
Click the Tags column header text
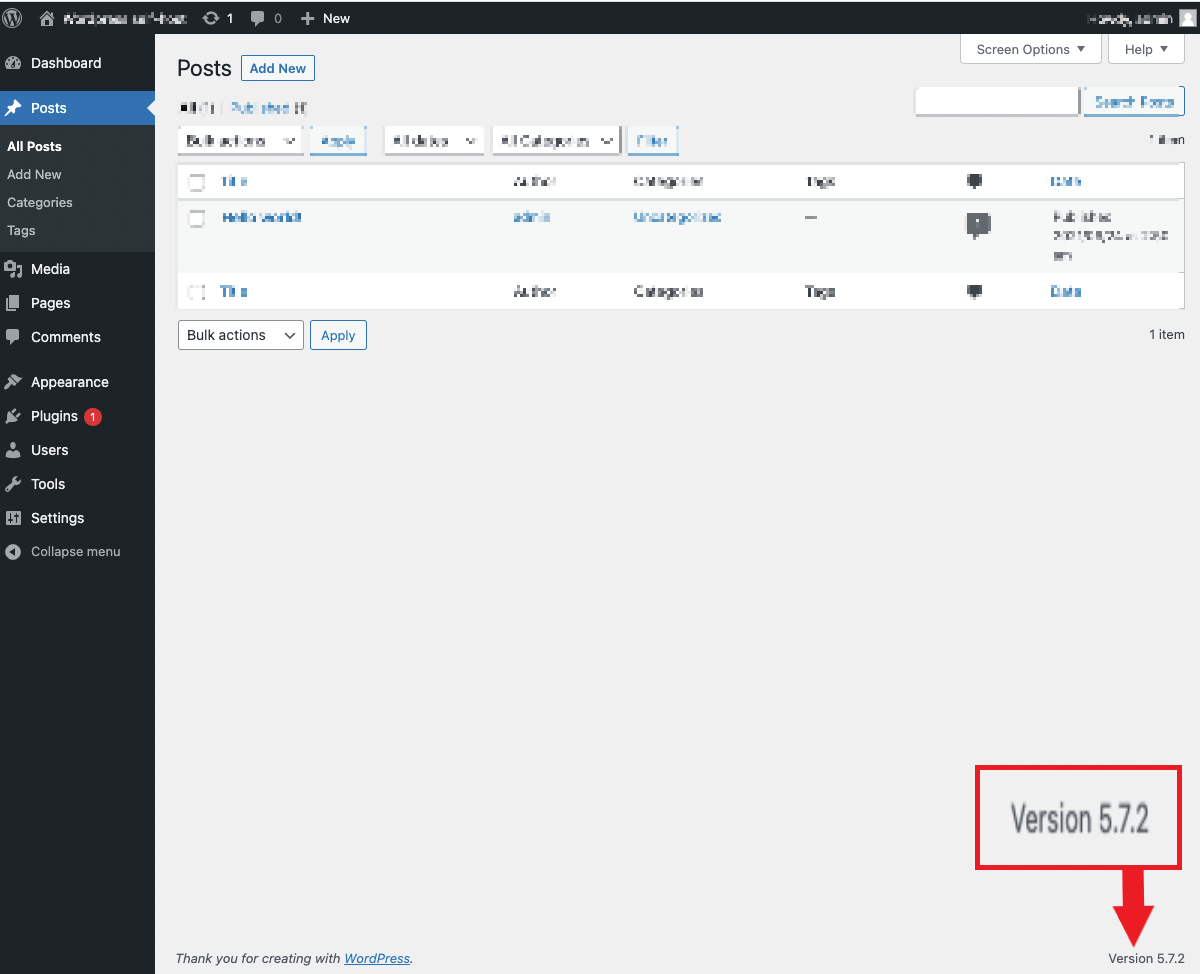click(820, 182)
